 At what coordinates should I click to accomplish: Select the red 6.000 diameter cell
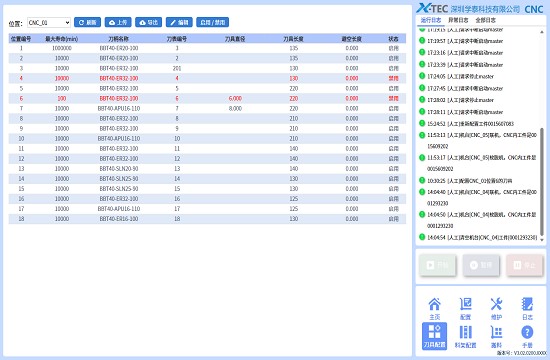(x=235, y=98)
